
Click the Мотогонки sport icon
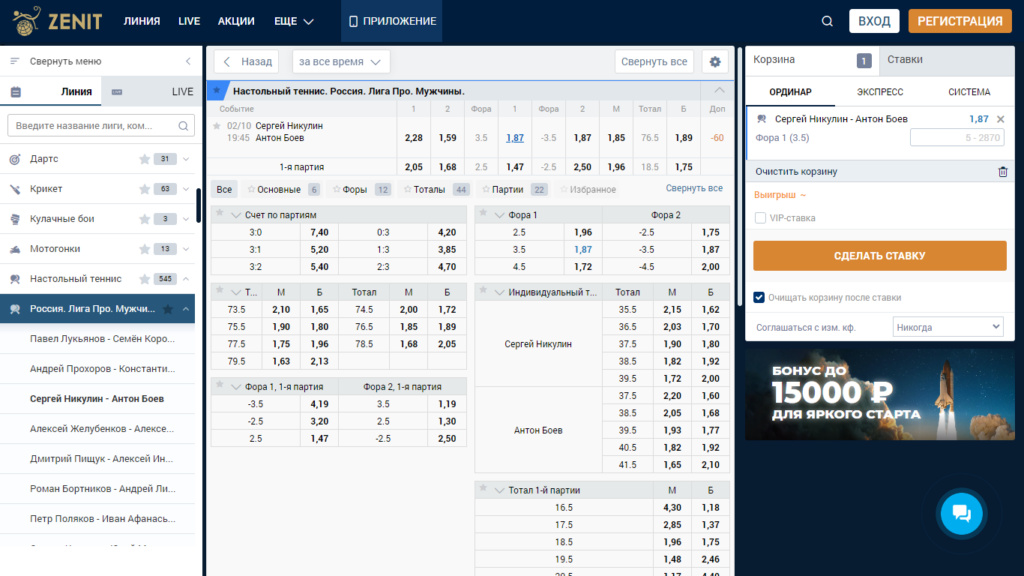15,249
